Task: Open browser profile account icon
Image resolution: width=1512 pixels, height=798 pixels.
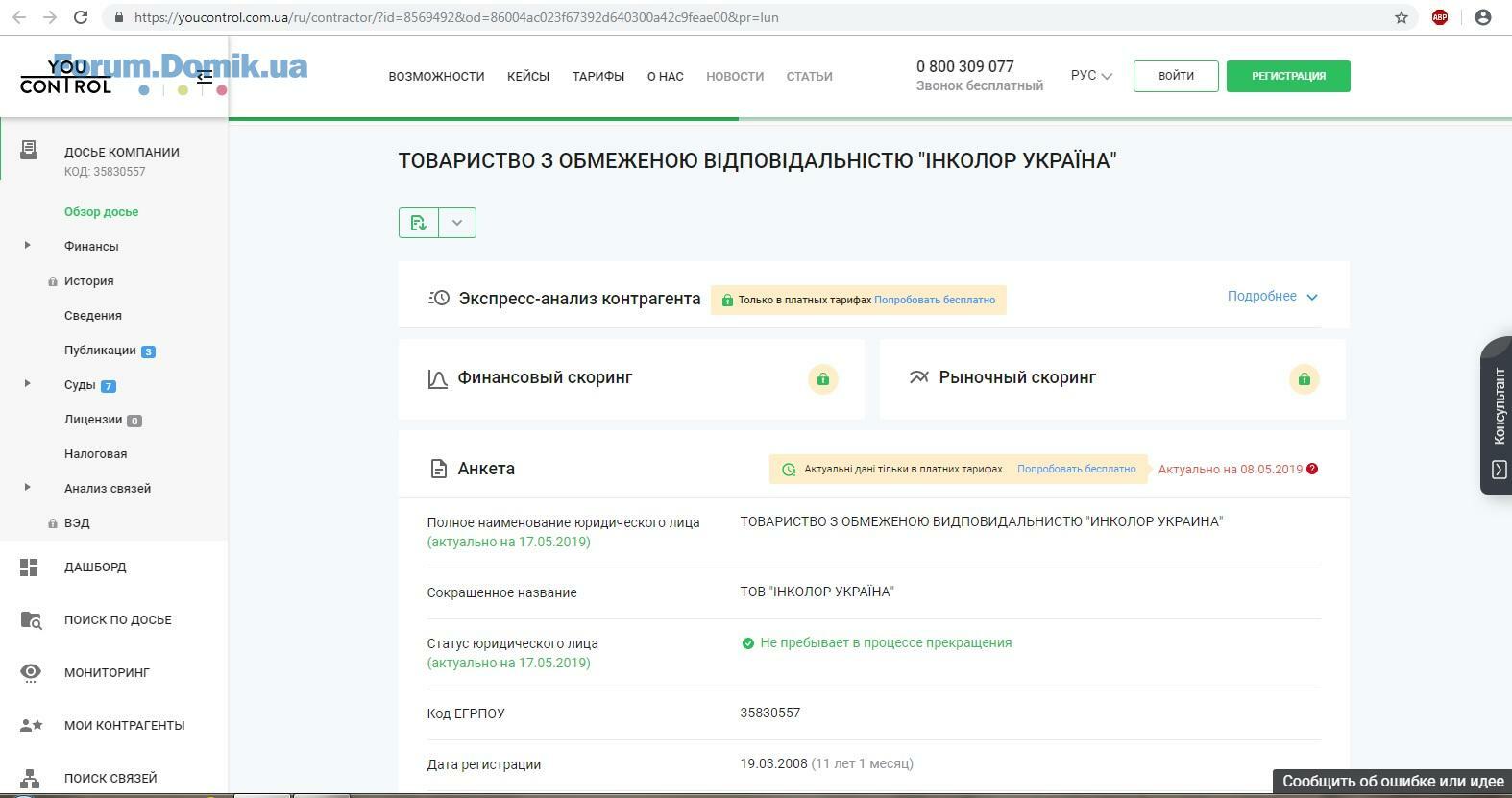Action: tap(1483, 17)
